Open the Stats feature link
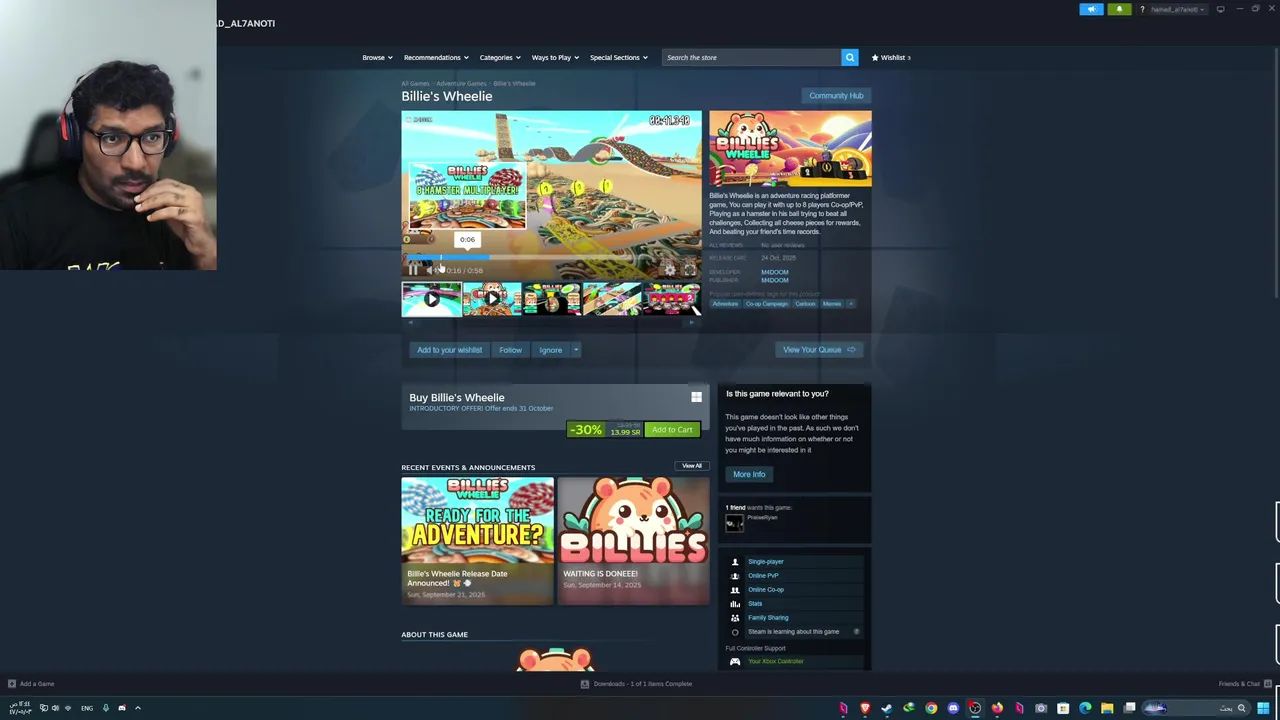Screen dimensions: 1280x720 [x=755, y=604]
